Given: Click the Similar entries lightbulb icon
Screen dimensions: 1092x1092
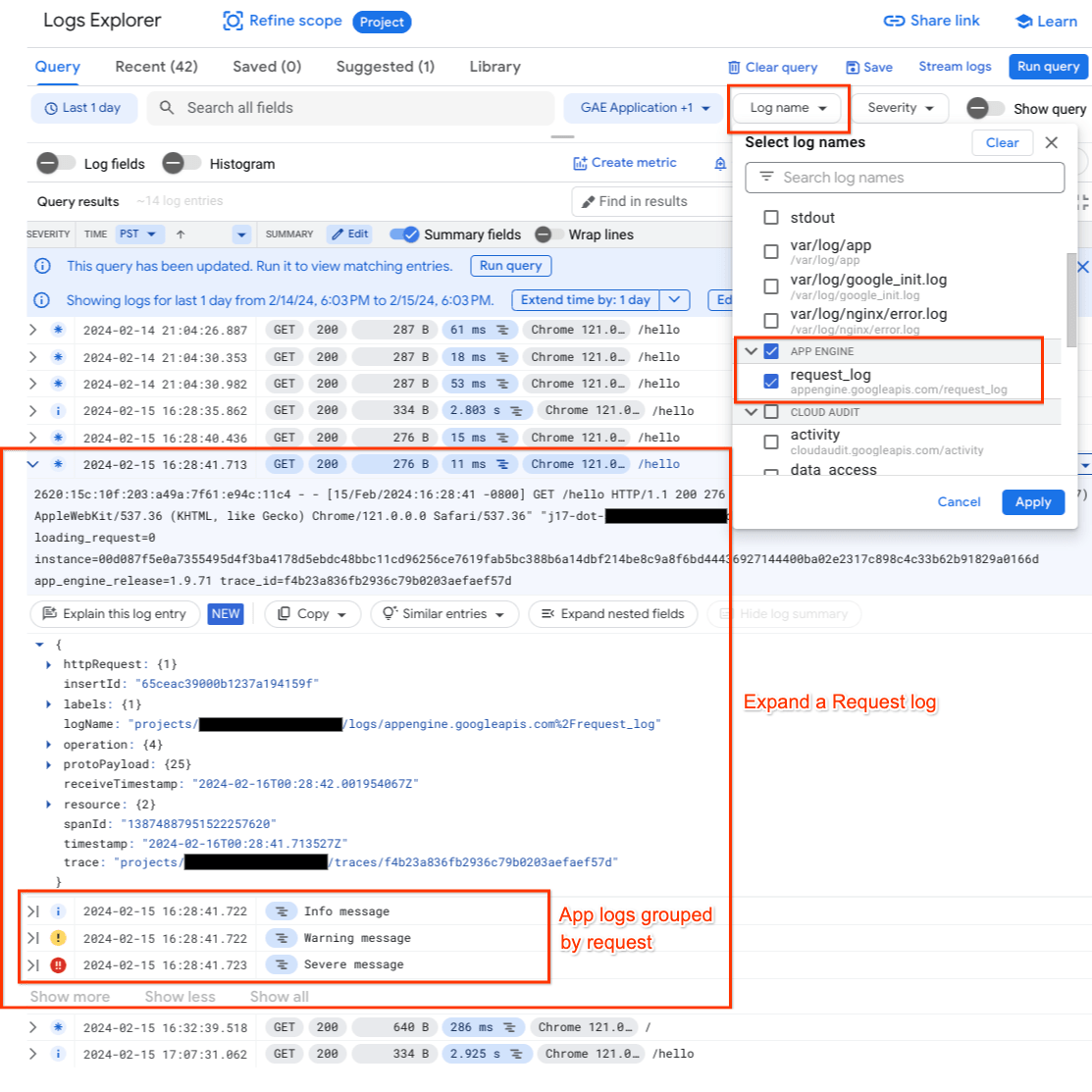Looking at the screenshot, I should pos(390,613).
